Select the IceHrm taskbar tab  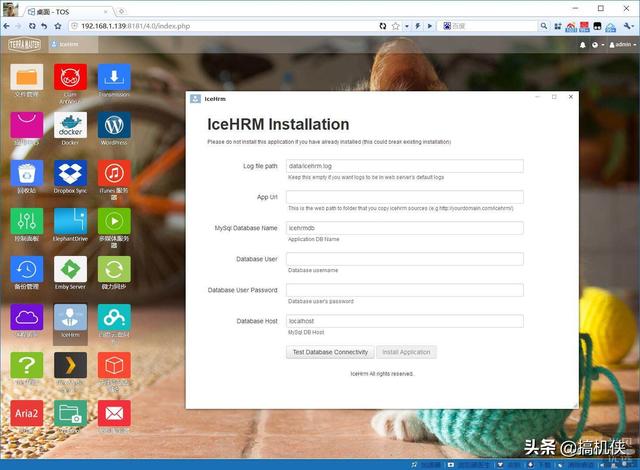pyautogui.click(x=73, y=44)
